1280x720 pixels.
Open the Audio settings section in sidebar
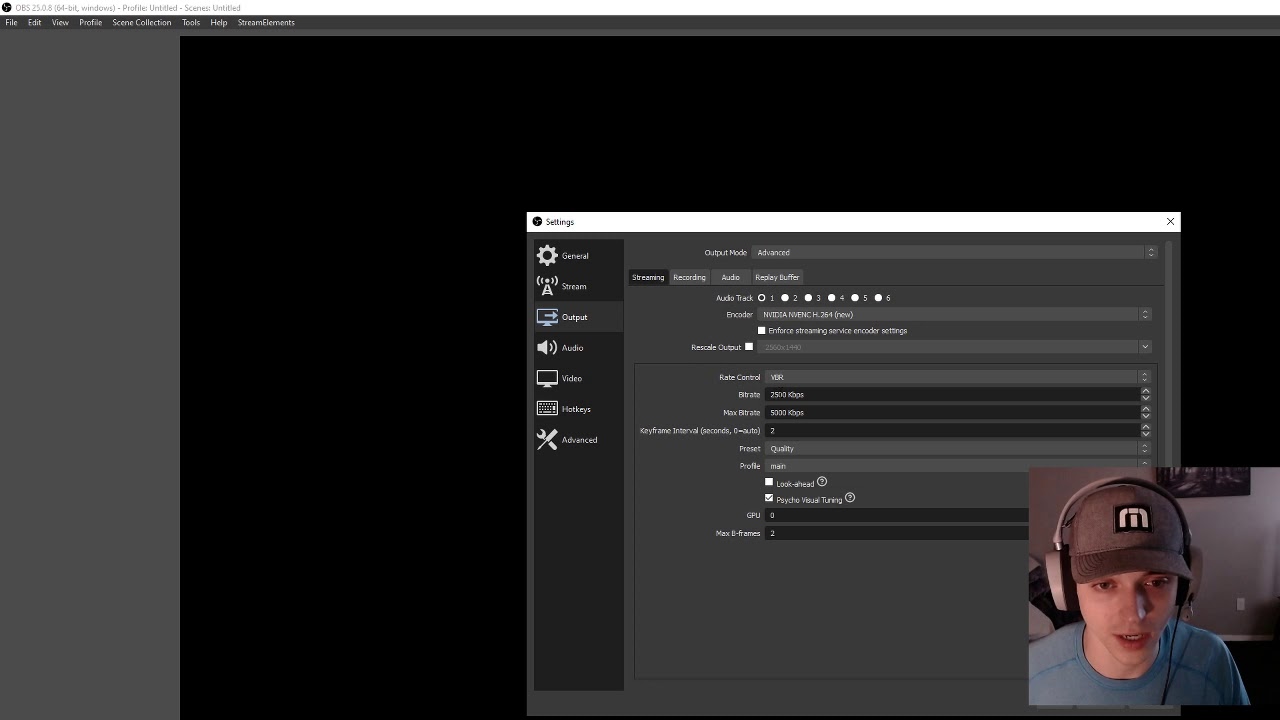pyautogui.click(x=578, y=348)
